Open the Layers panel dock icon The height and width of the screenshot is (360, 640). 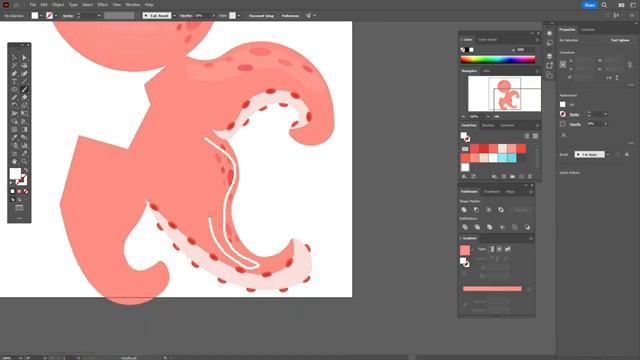coord(549,56)
